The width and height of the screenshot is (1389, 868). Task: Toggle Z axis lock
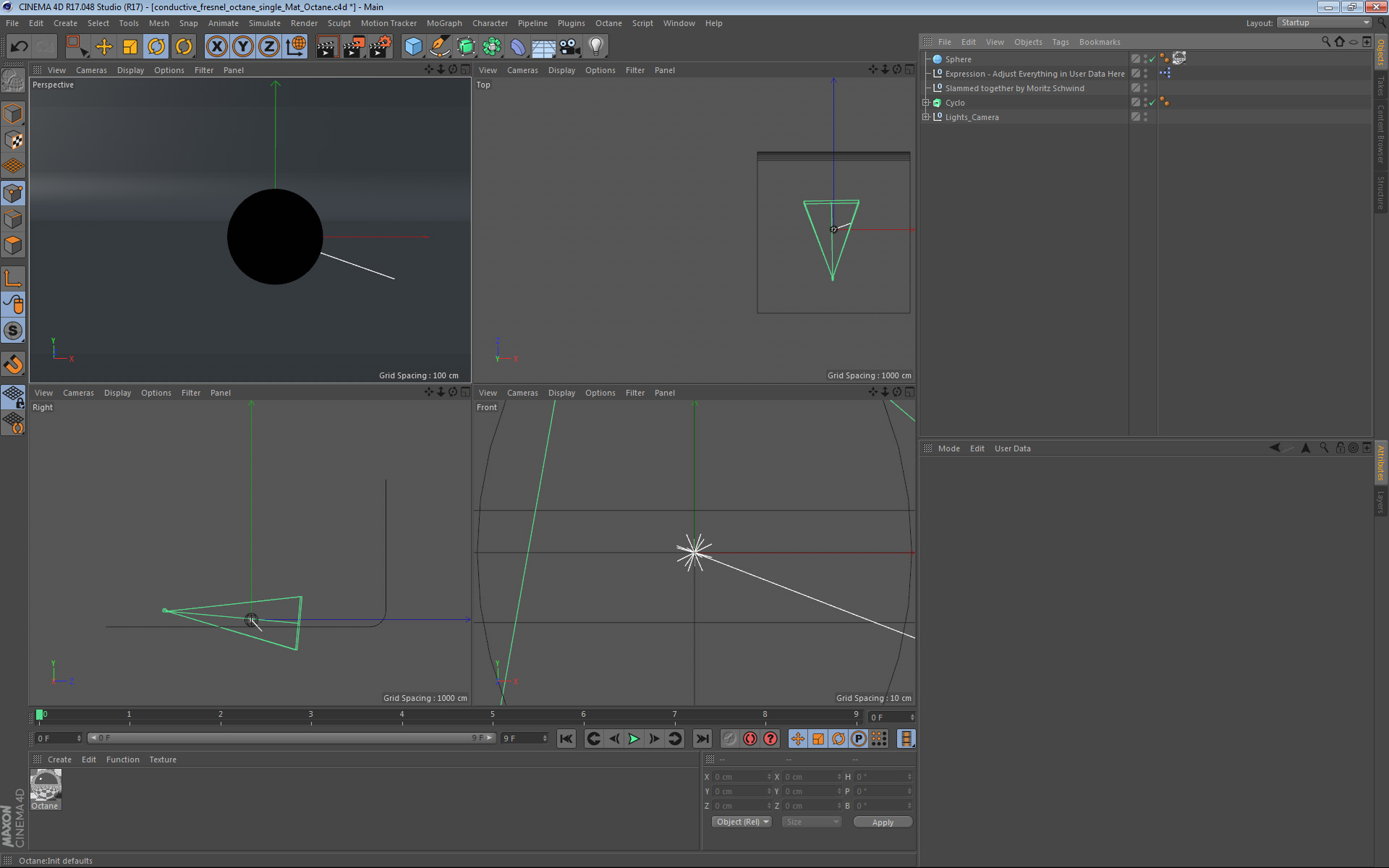click(x=268, y=47)
